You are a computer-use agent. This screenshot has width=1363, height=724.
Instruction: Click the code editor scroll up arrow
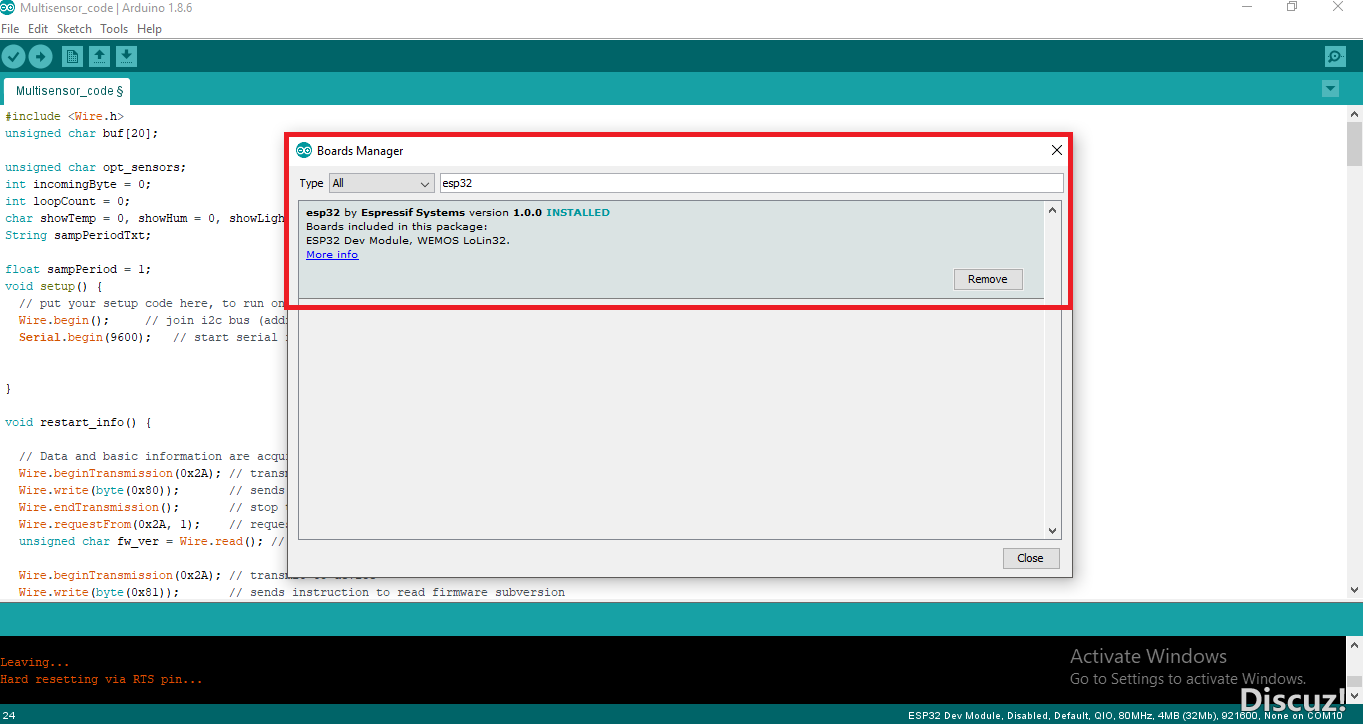click(1354, 113)
